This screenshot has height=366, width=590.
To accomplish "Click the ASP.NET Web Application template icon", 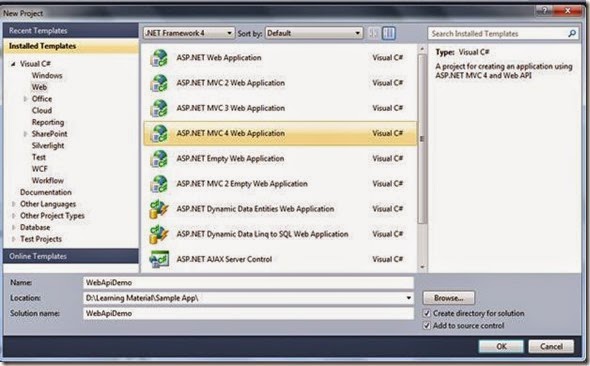I will 159,58.
